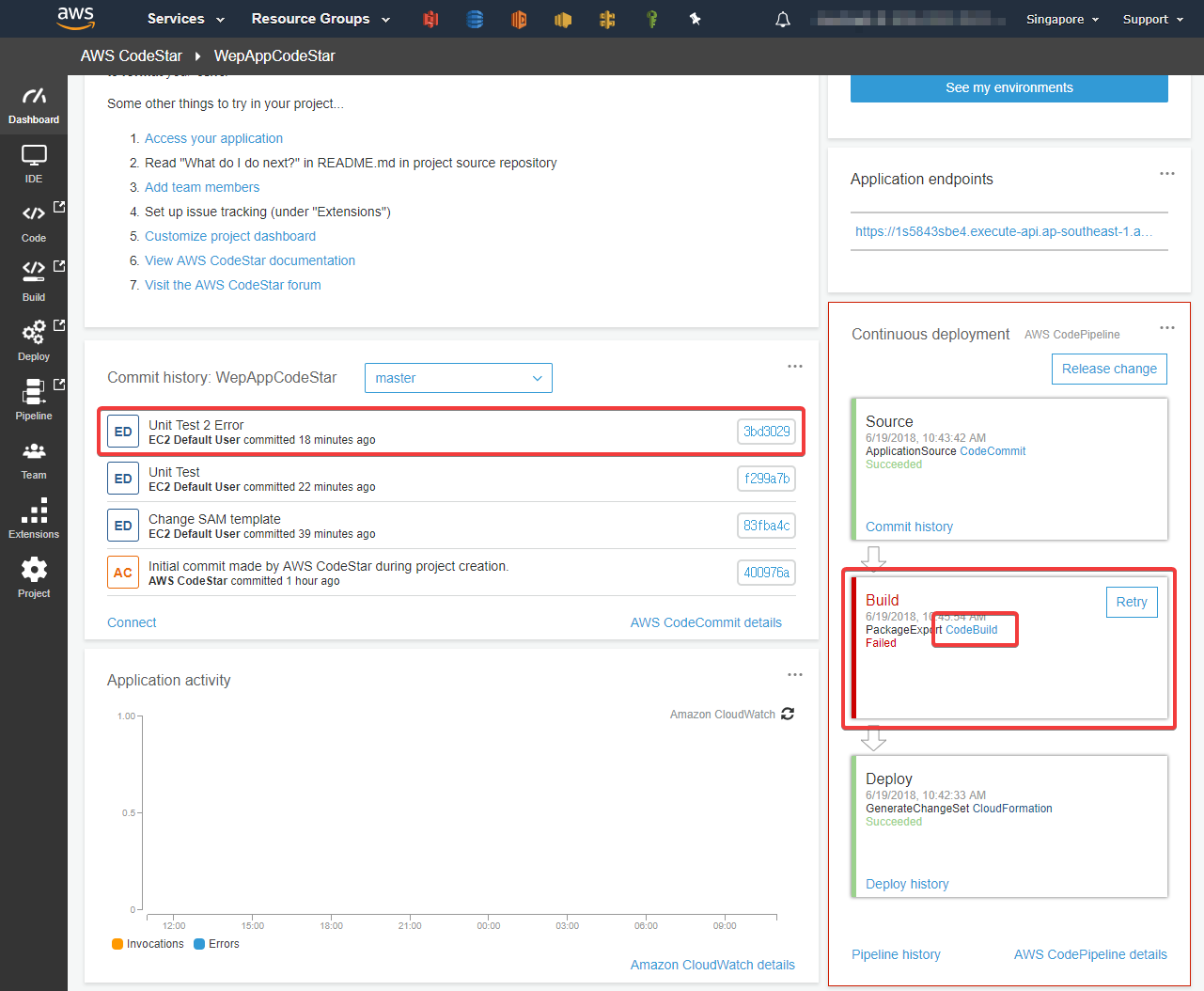
Task: Open commit ID 400976a
Action: pyautogui.click(x=767, y=573)
